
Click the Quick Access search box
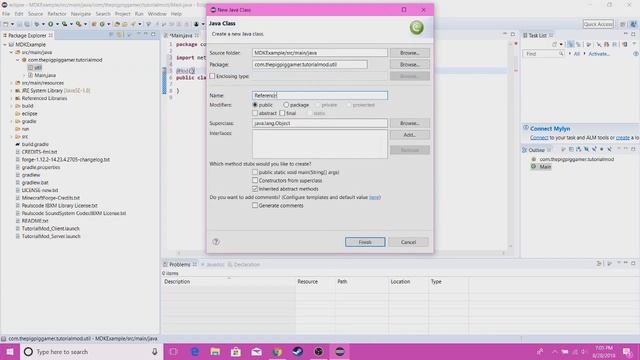click(598, 24)
